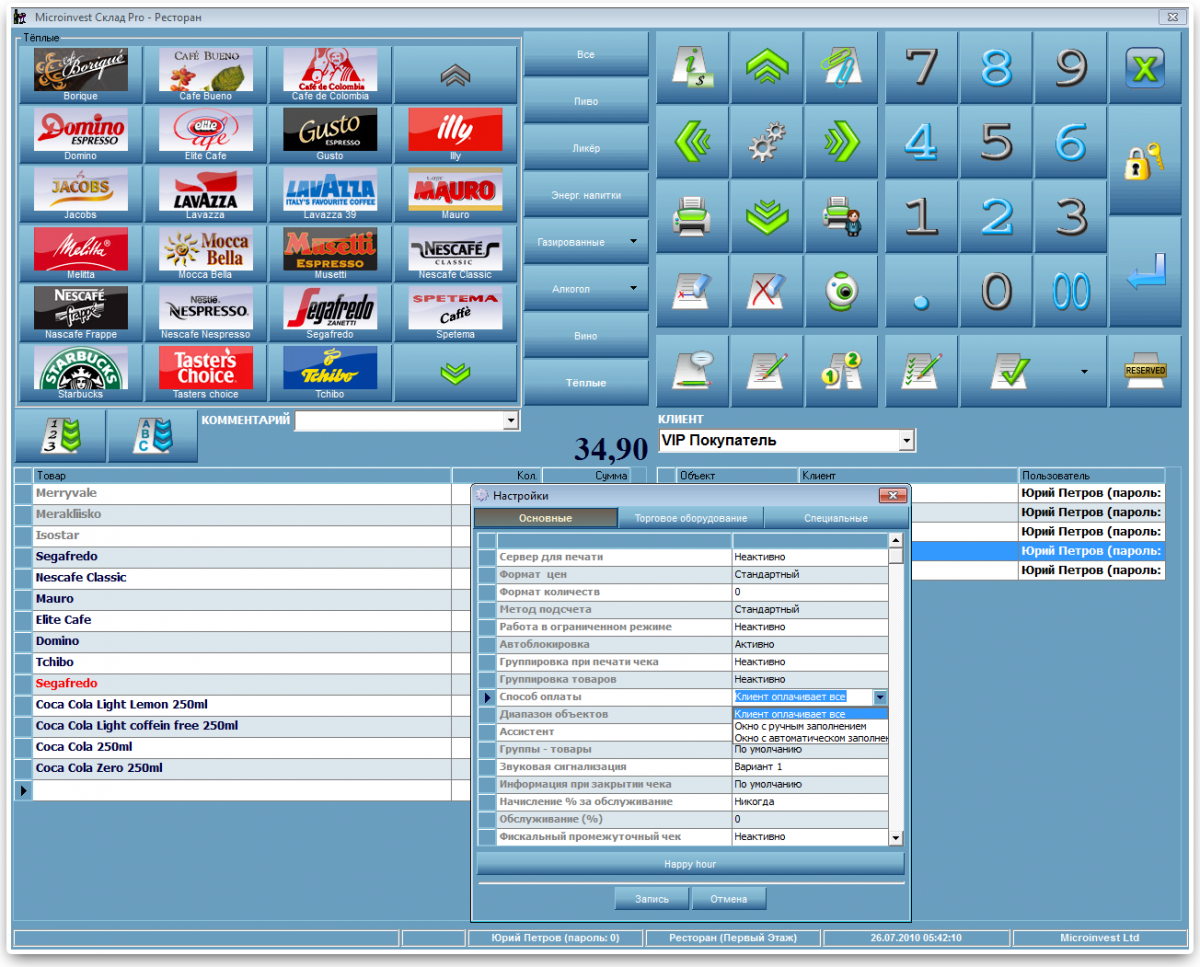
Task: Open the Клиент VIP Покупатель dropdown
Action: point(906,440)
